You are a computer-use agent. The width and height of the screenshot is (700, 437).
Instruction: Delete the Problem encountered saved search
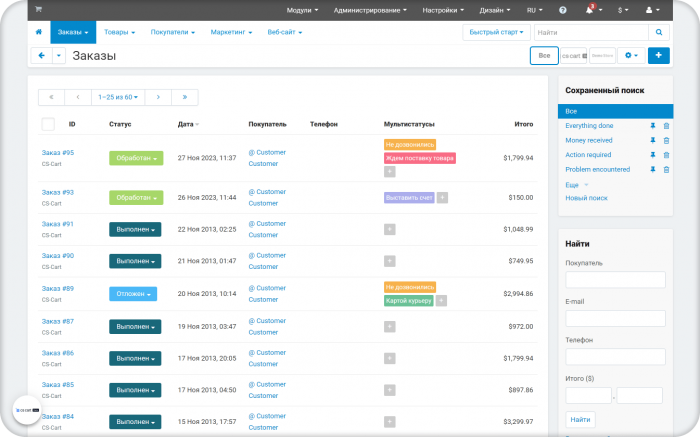tap(666, 170)
